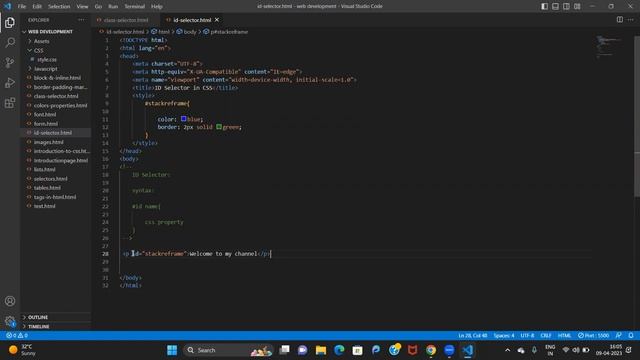Expand the OUTLINE section
This screenshot has width=640, height=360.
pos(38,317)
